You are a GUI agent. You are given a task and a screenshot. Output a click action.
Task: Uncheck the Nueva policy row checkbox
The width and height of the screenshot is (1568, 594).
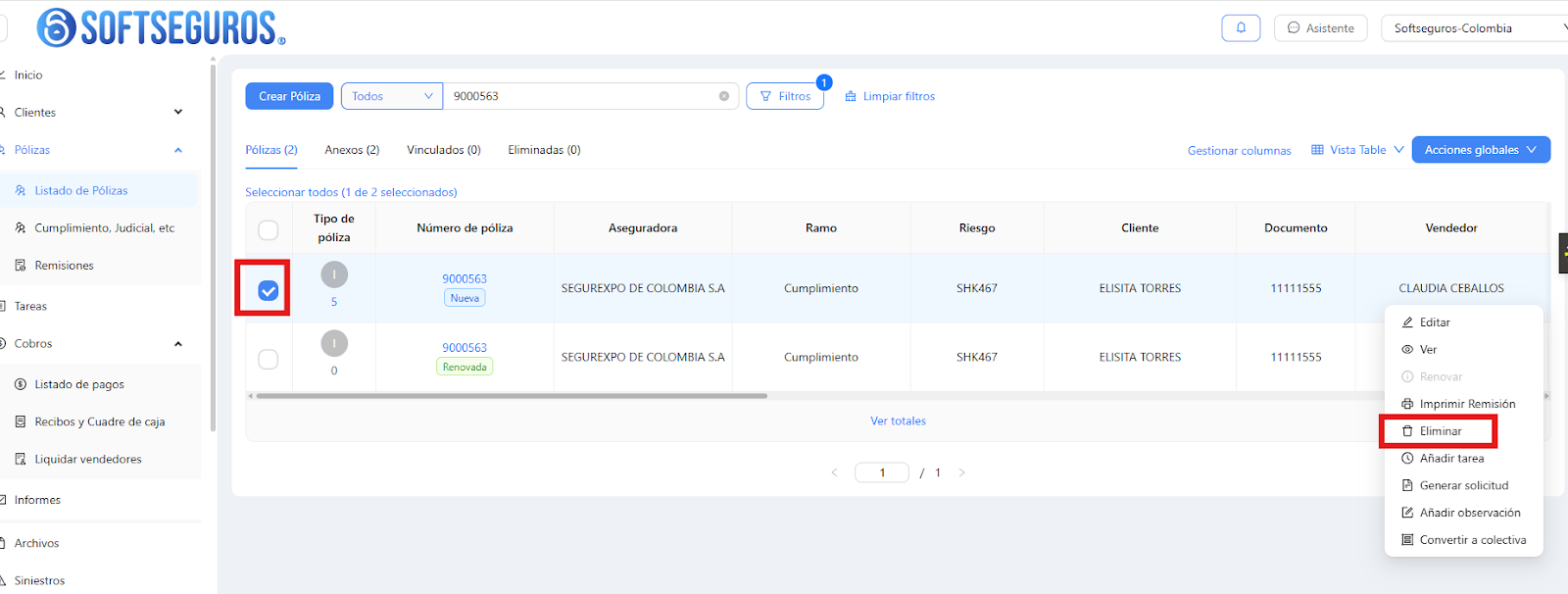(x=268, y=290)
